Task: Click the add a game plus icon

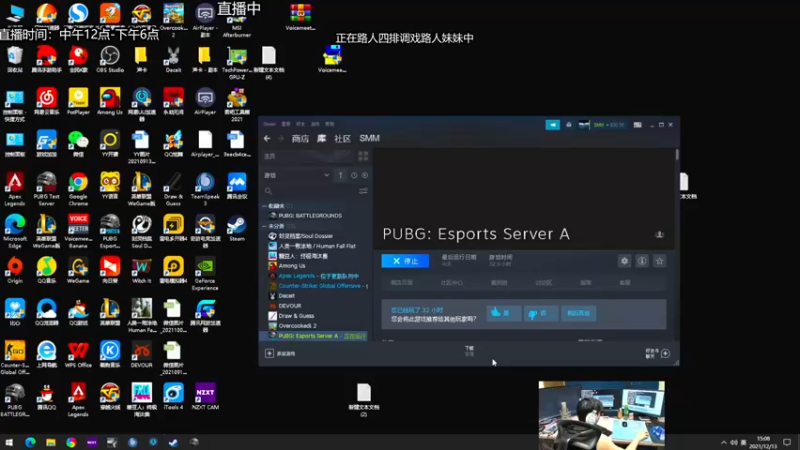Action: pyautogui.click(x=269, y=353)
